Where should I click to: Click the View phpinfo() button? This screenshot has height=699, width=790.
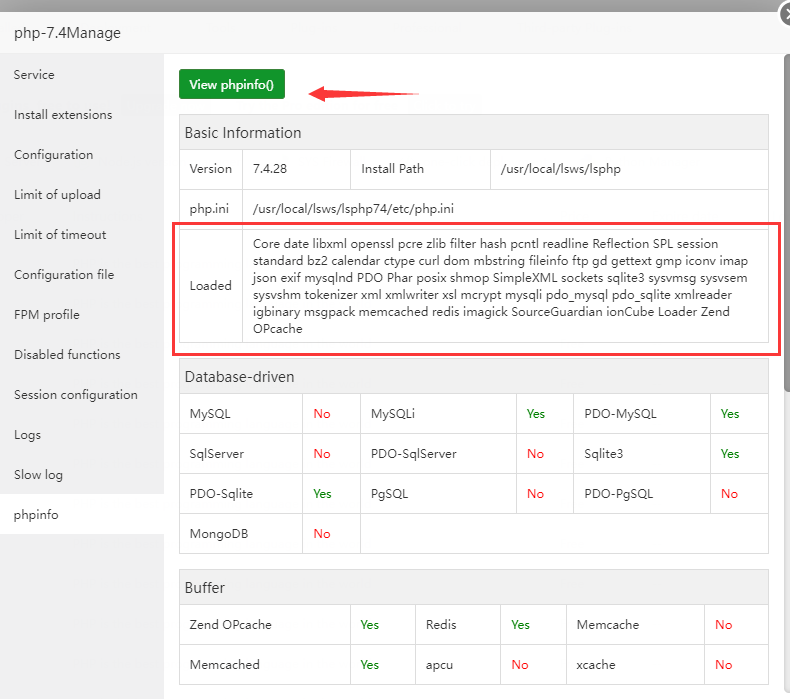click(231, 85)
